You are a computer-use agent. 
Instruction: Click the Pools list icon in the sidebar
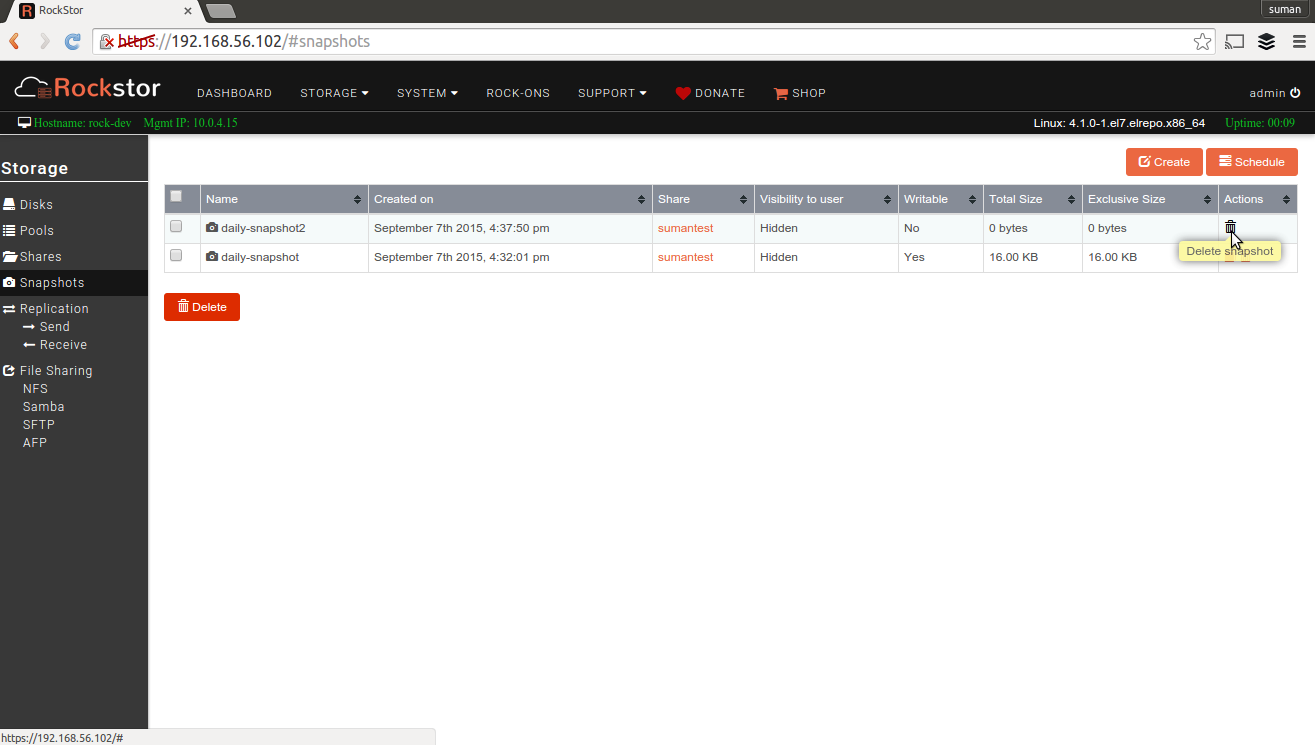coord(9,230)
